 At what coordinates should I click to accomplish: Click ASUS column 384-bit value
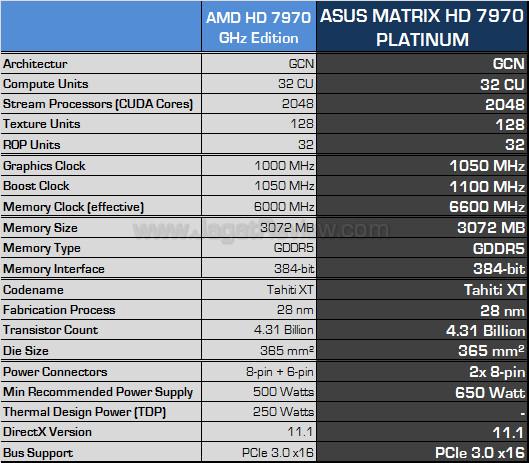499,269
